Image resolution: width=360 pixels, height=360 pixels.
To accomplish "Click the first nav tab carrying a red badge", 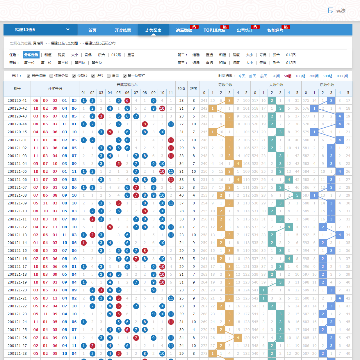I will coord(184,30).
